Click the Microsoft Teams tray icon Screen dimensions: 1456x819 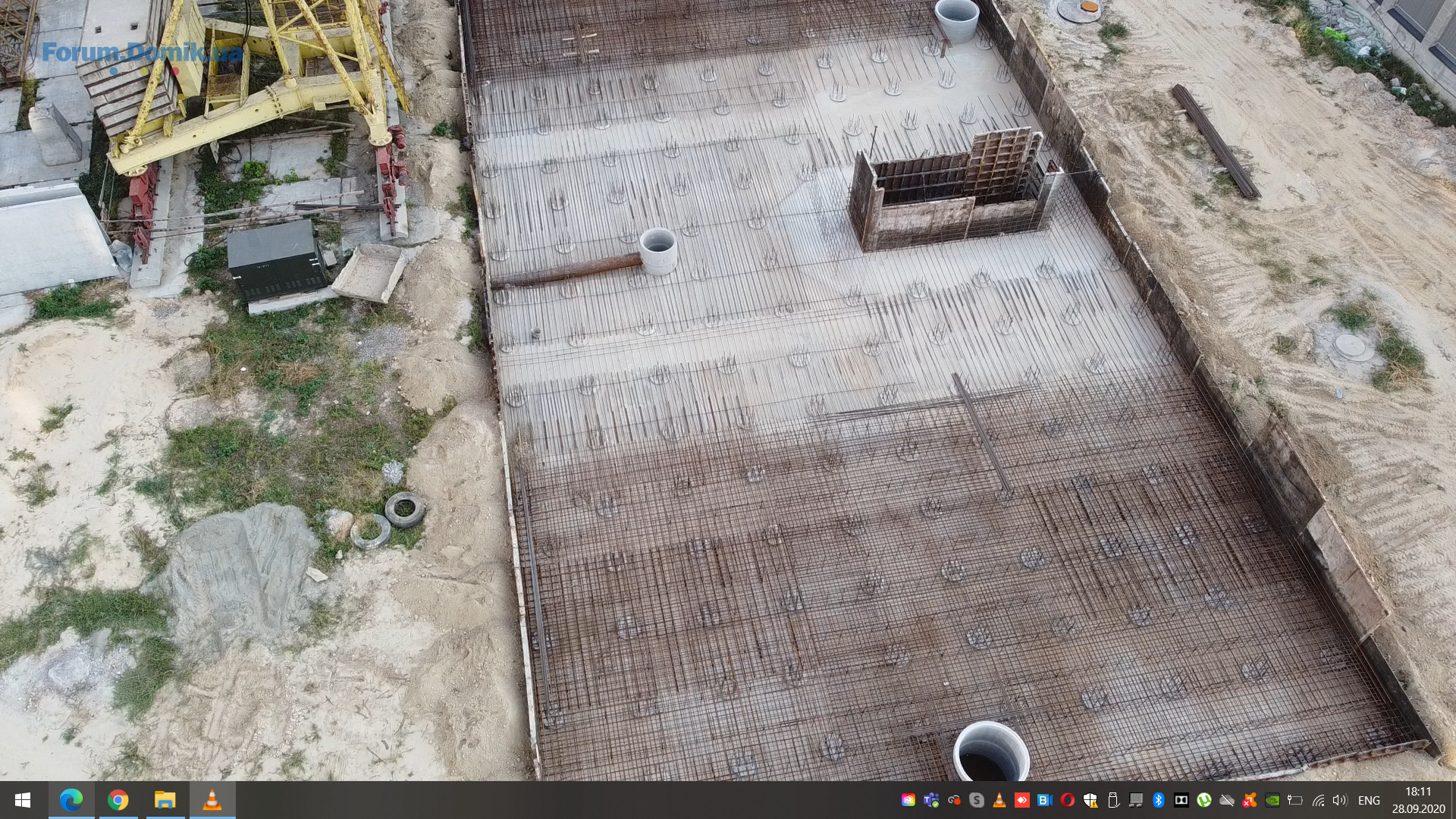tap(931, 800)
